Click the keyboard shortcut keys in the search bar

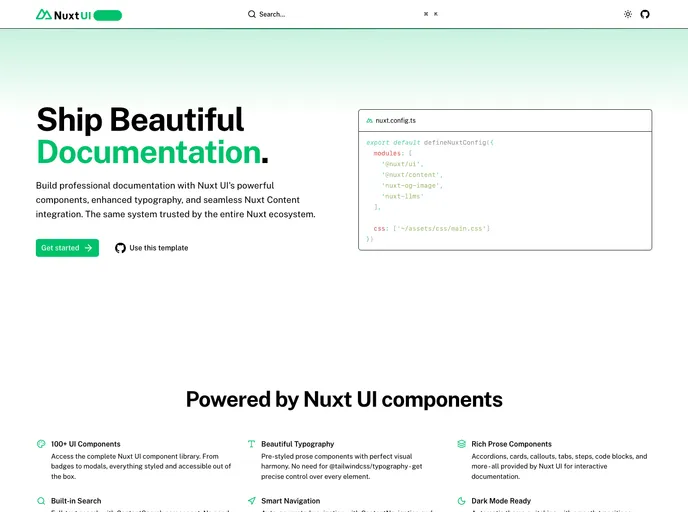(430, 14)
